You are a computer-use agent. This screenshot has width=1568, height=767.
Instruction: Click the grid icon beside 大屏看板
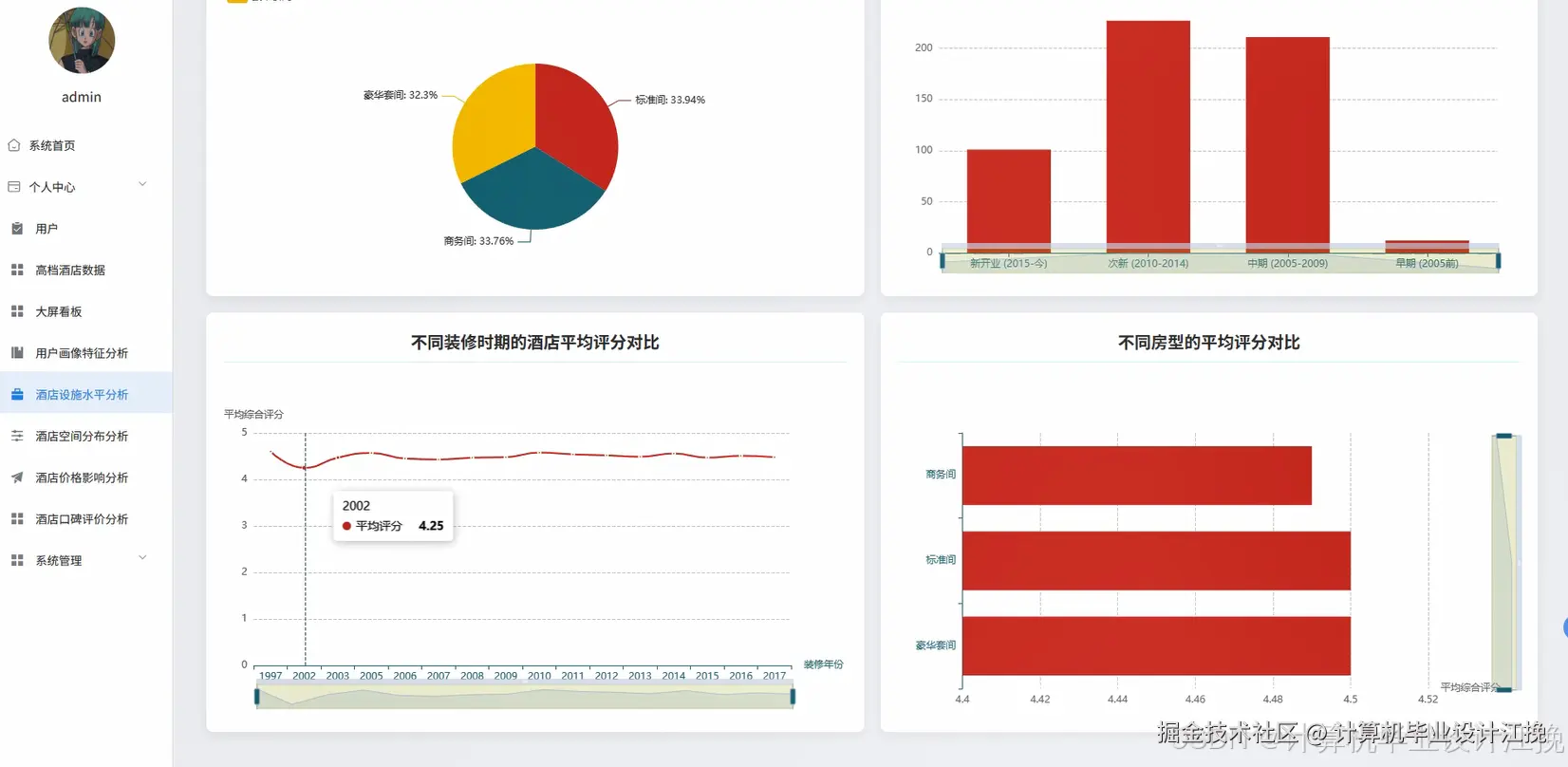pos(17,311)
